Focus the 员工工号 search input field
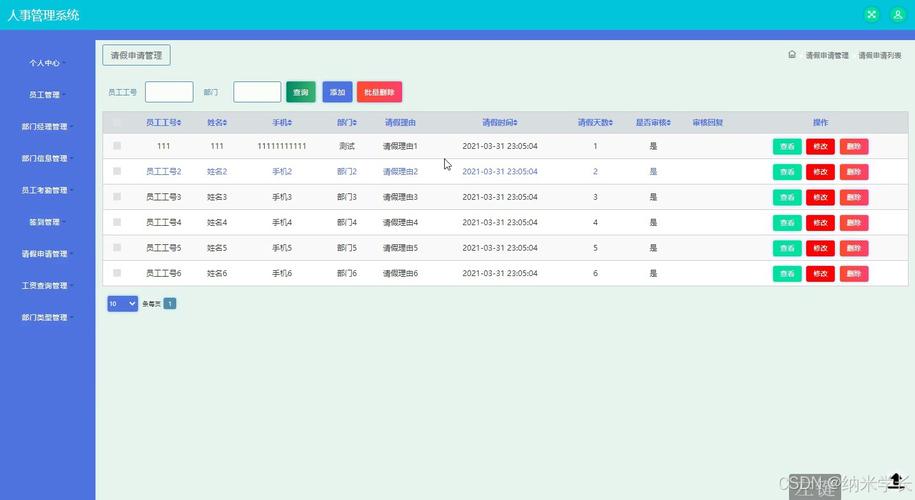915x500 pixels. tap(169, 92)
